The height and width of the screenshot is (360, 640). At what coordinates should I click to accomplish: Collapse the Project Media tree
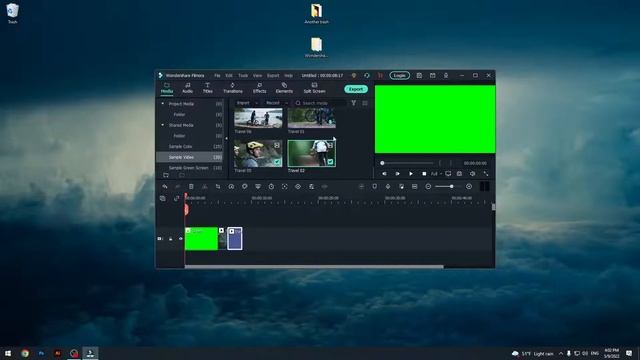[162, 104]
